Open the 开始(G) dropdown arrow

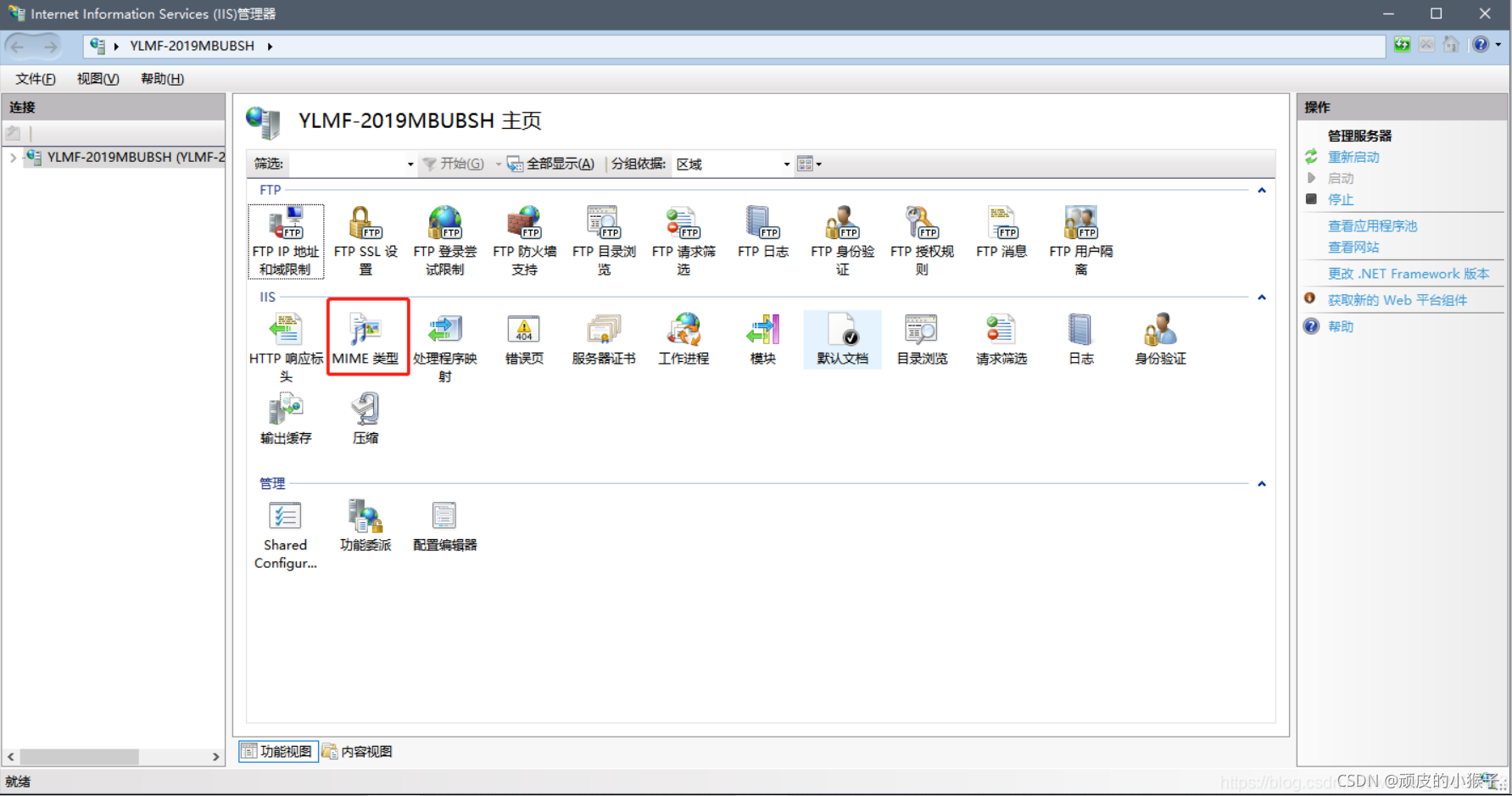(x=498, y=164)
